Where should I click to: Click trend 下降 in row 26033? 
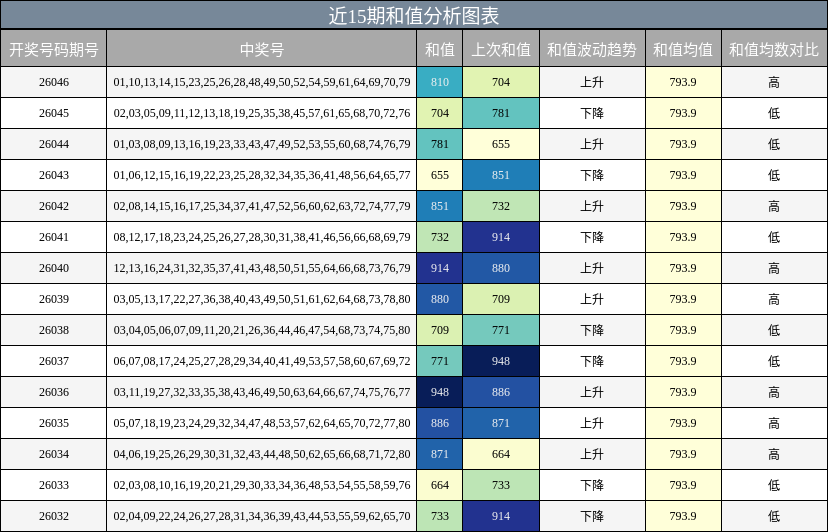coord(591,485)
